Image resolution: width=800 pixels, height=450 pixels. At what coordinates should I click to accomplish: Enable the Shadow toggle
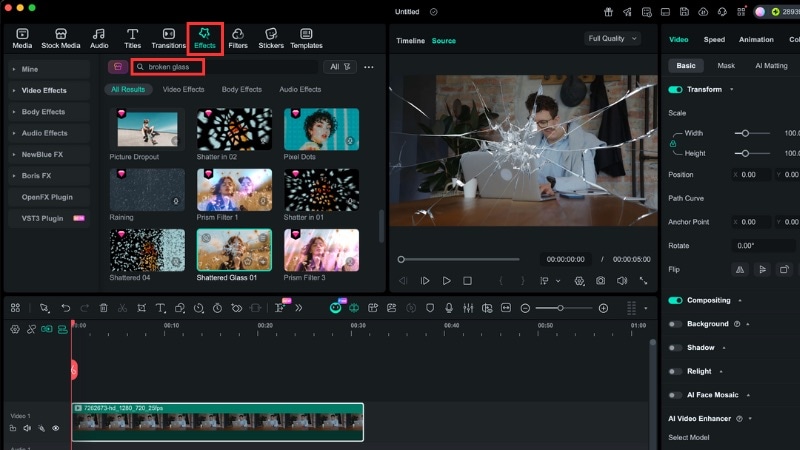click(x=675, y=347)
